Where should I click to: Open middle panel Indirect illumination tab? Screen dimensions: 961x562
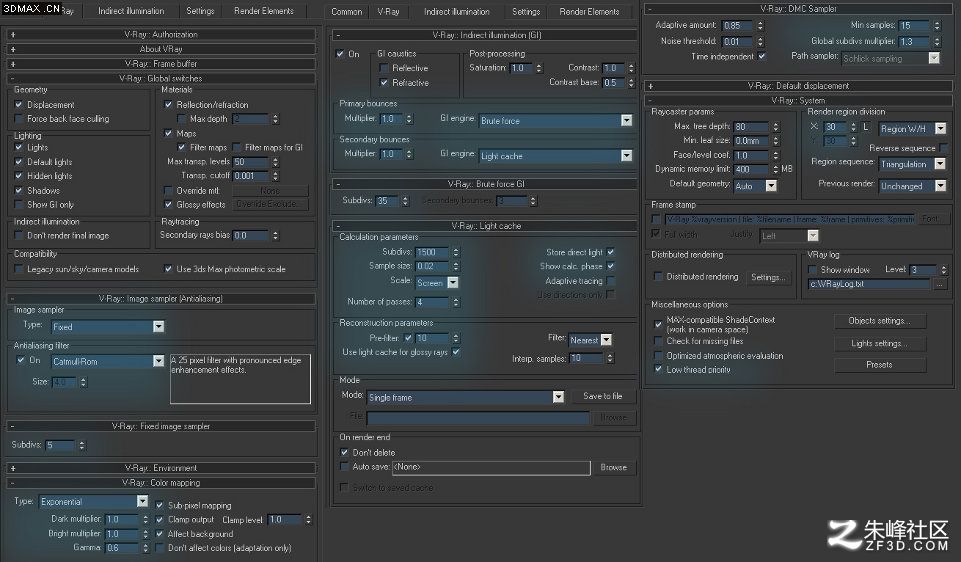pos(457,12)
